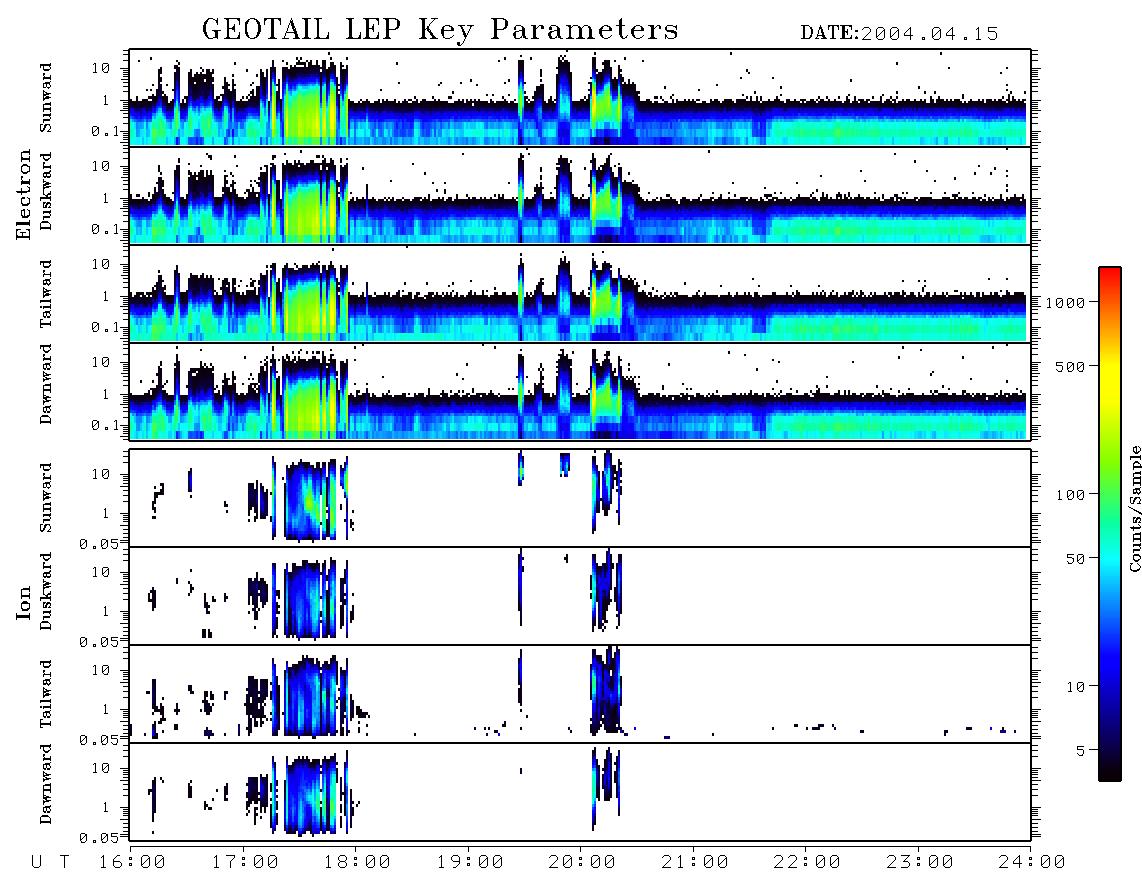Screen dimensions: 1142x880
Task: Click the Ion "Sunward" panel label
Action: click(x=46, y=498)
